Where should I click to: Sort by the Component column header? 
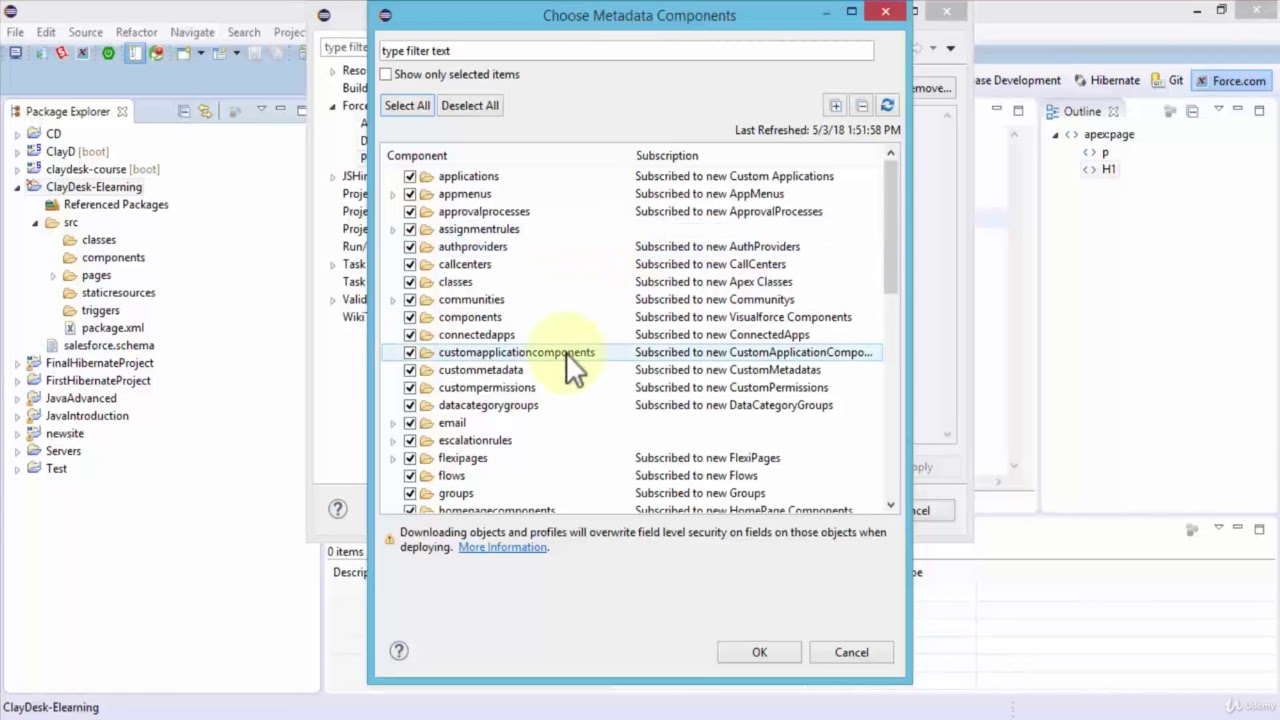tap(417, 155)
